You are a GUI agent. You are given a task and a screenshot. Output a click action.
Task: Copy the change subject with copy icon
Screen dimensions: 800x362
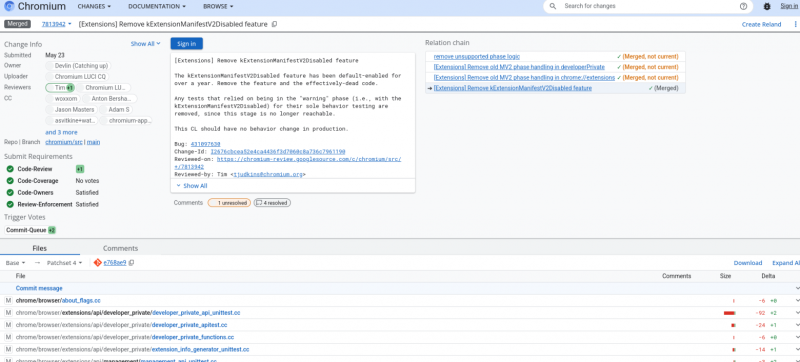click(274, 24)
